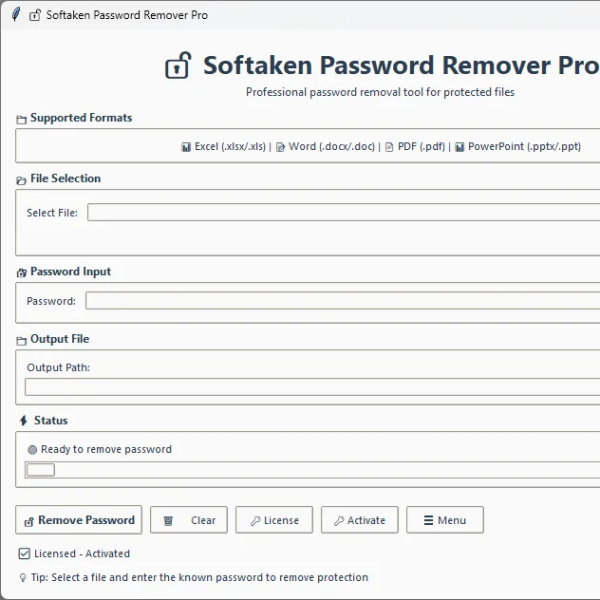The width and height of the screenshot is (600, 600).
Task: Click the 'Excel (.xlsx/.xls)' format text
Action: click(x=230, y=147)
